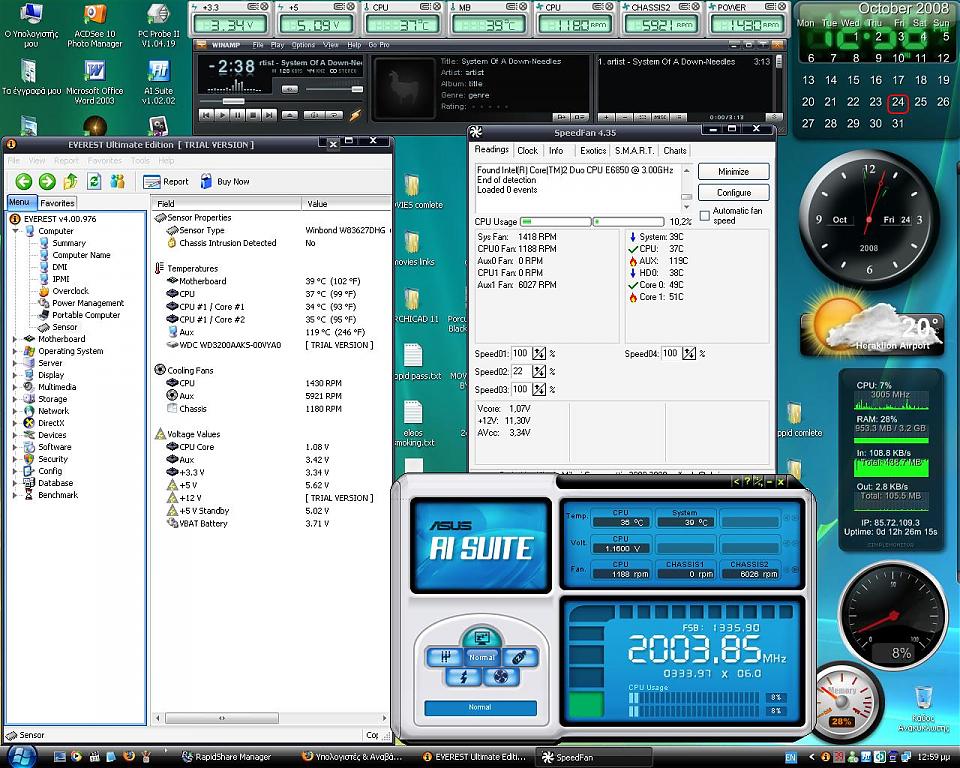This screenshot has height=768, width=960.
Task: Switch to the Clock tab in SpeedFan
Action: point(527,151)
